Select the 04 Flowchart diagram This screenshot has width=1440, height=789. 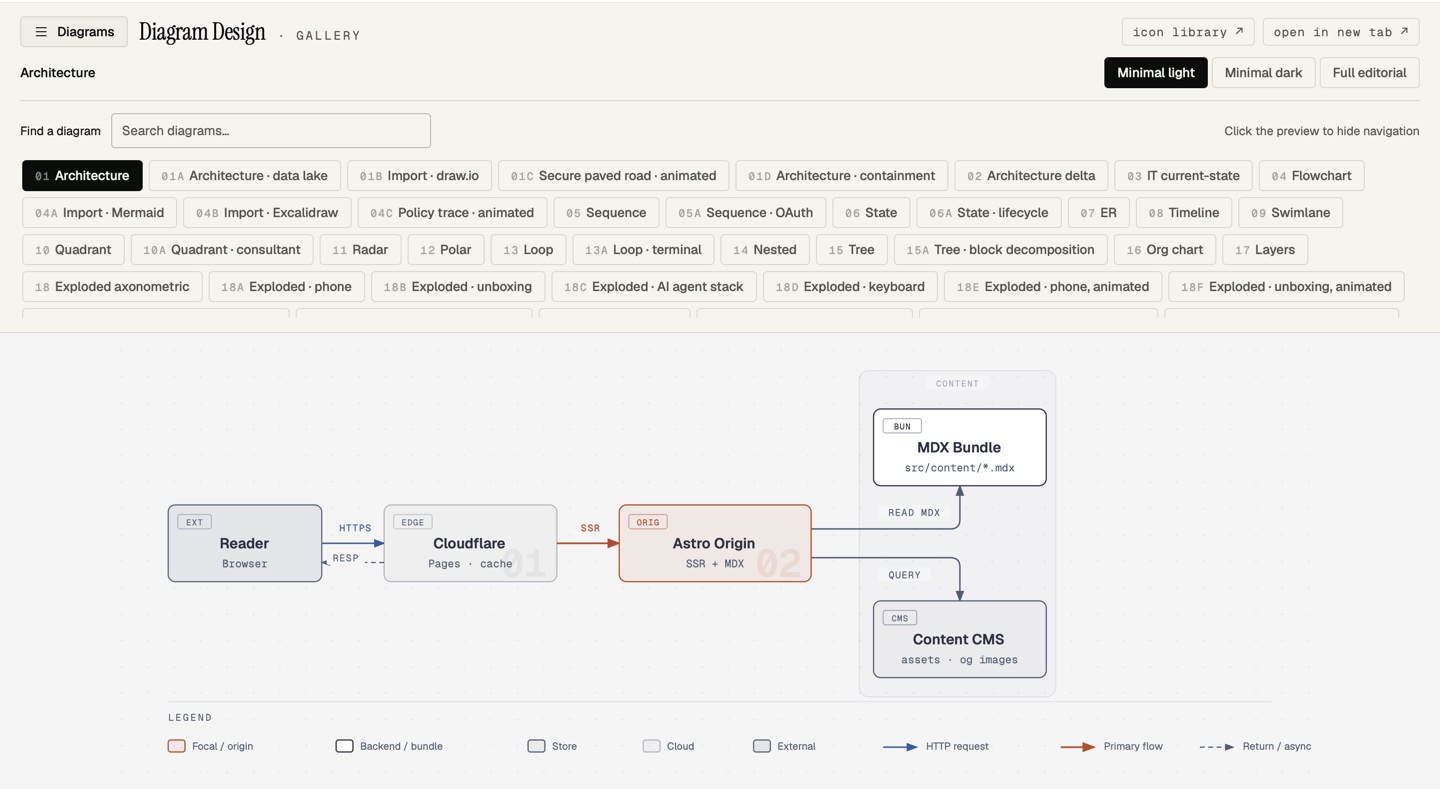pos(1312,176)
